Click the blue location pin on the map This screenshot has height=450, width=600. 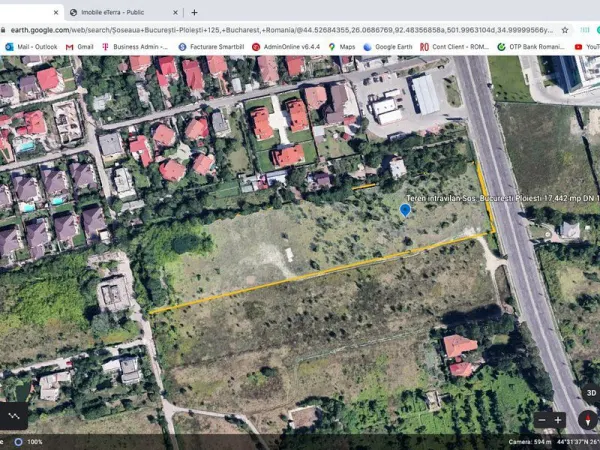pyautogui.click(x=405, y=210)
